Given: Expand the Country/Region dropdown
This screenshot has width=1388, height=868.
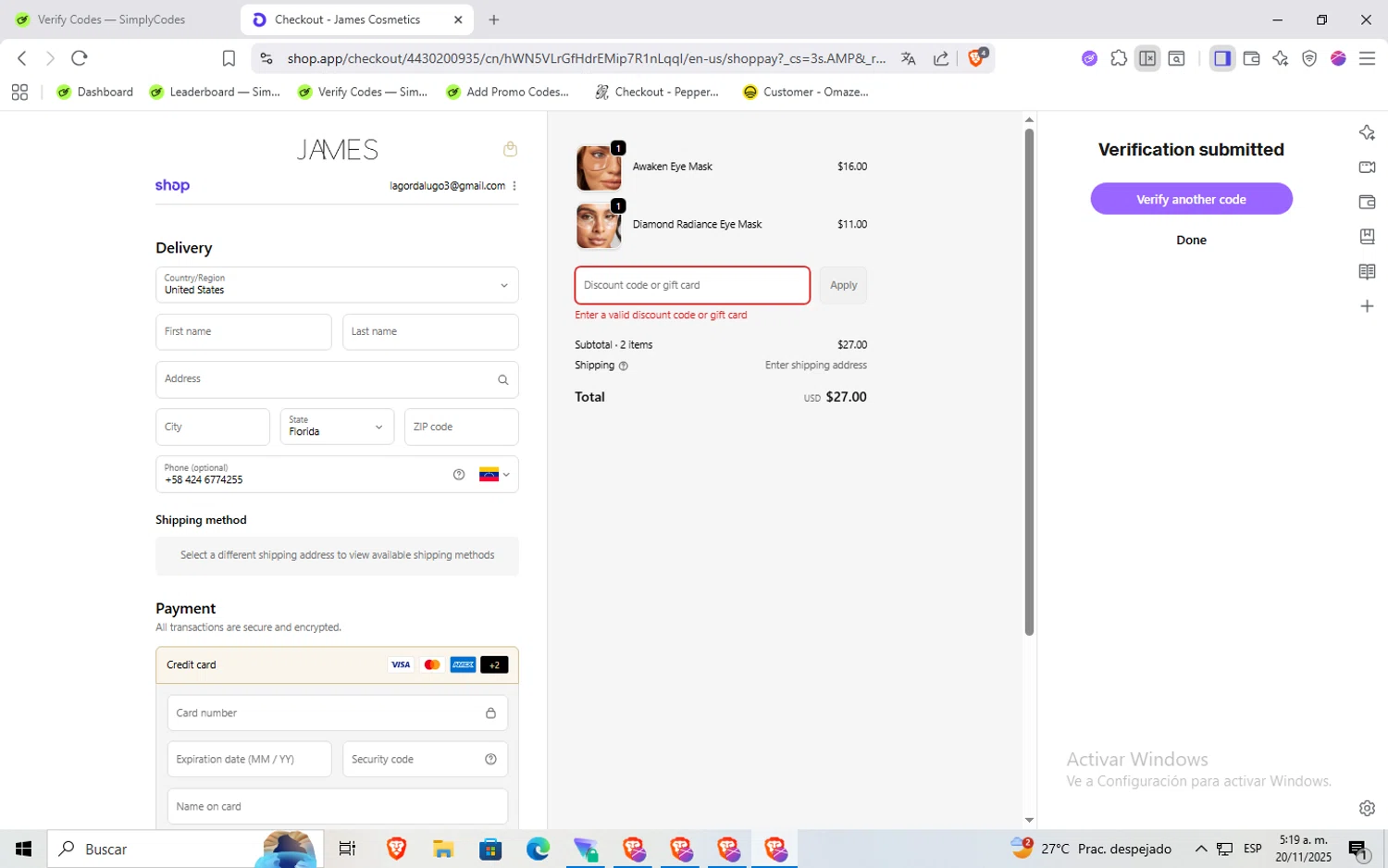Looking at the screenshot, I should pos(337,285).
